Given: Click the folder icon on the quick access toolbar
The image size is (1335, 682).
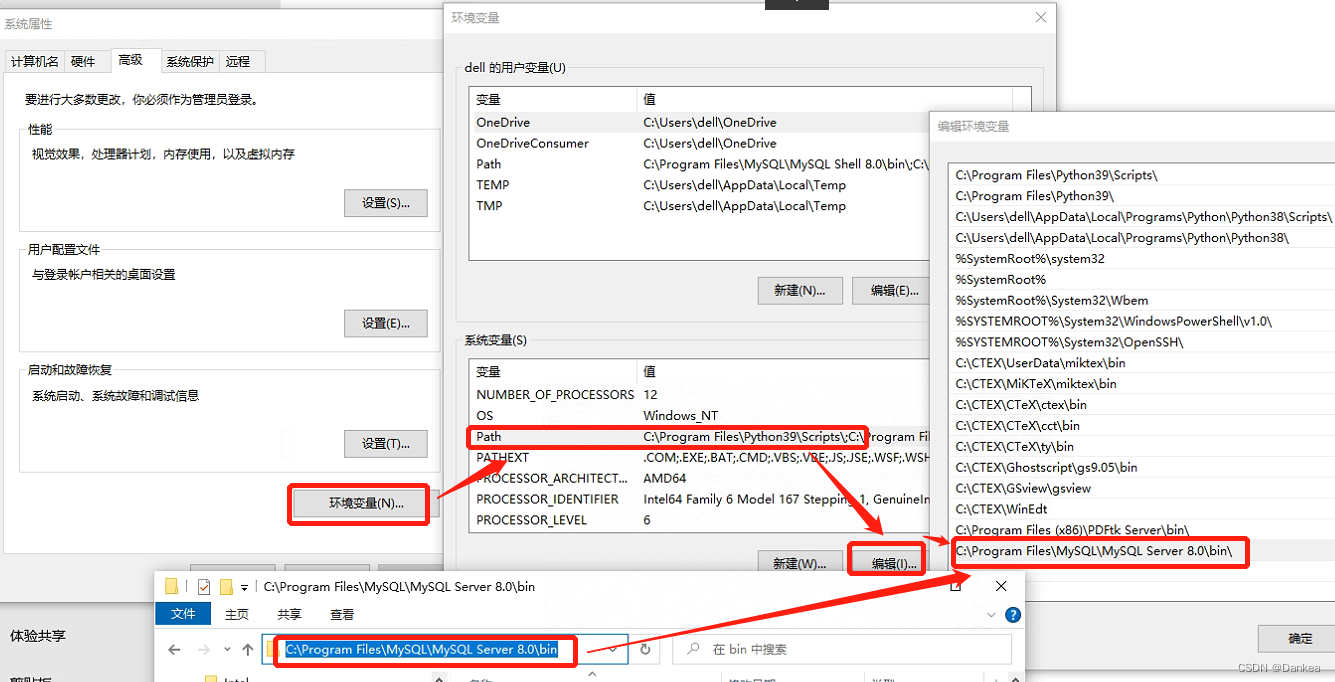Looking at the screenshot, I should click(x=169, y=586).
